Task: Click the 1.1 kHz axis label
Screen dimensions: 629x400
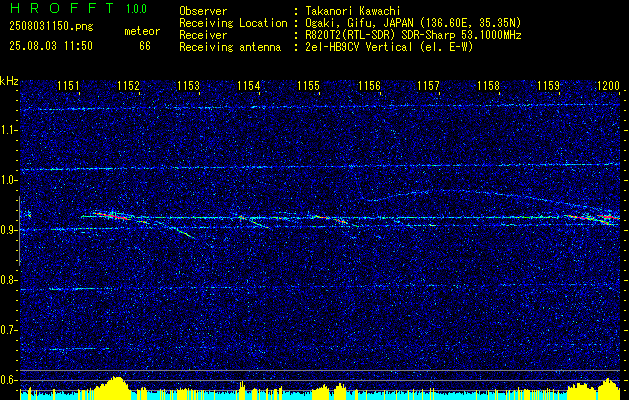Action: 8,130
